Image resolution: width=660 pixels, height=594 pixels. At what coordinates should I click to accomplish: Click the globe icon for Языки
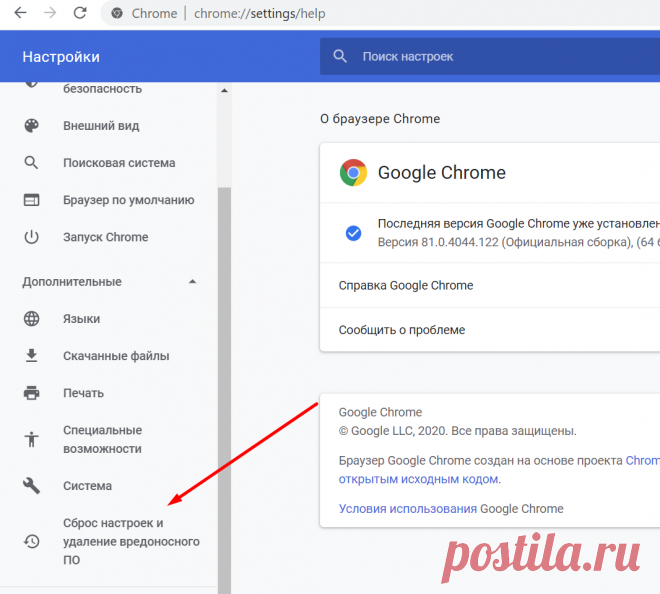(x=32, y=319)
